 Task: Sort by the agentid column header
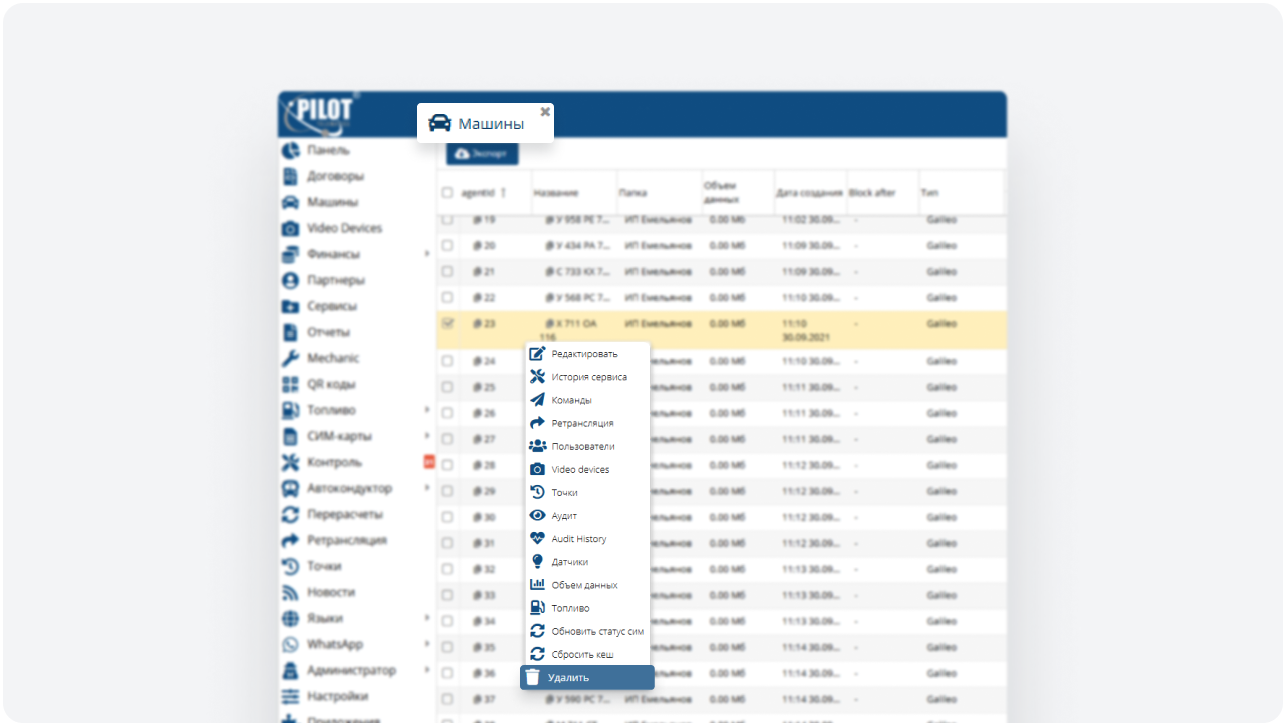[478, 193]
